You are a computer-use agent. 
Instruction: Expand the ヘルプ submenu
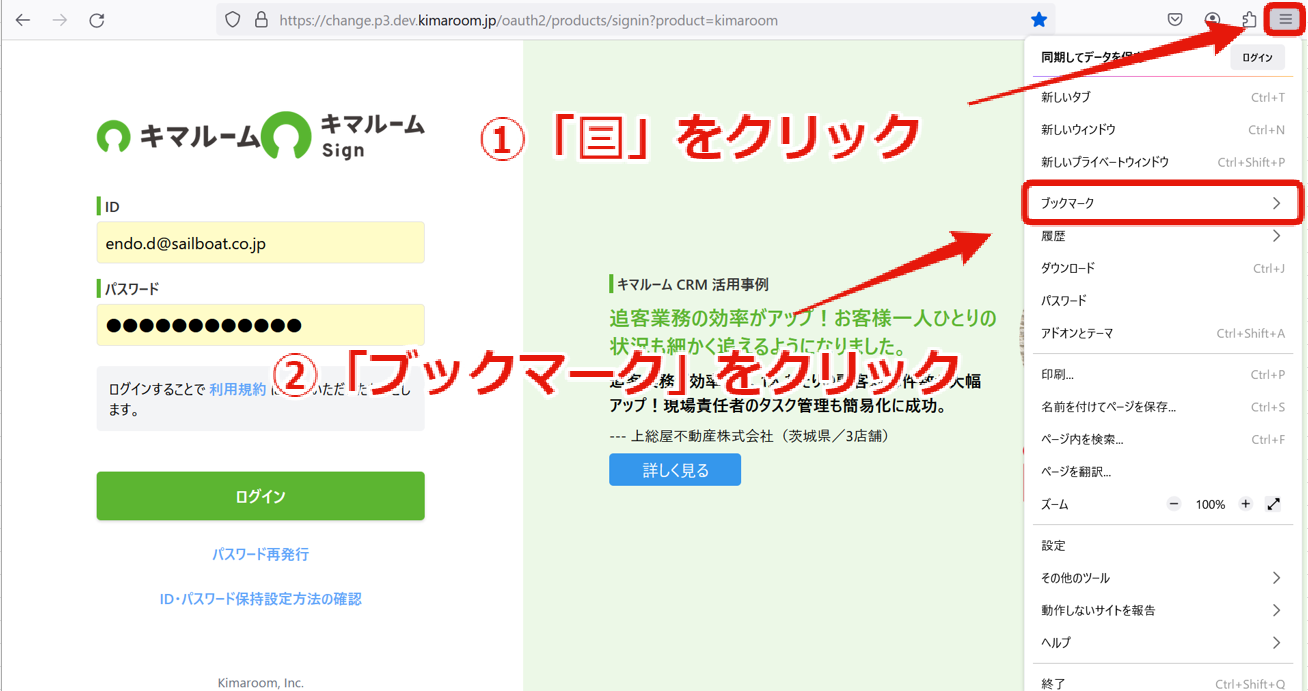coord(1162,642)
